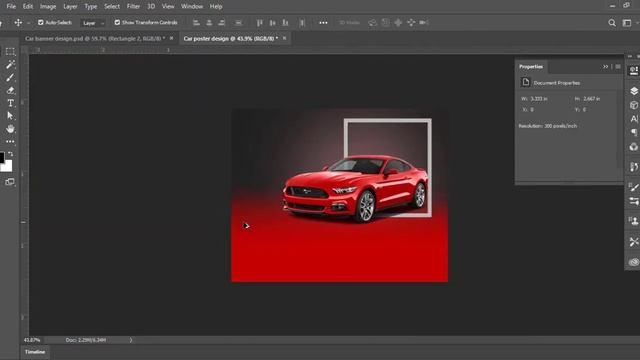The height and width of the screenshot is (360, 640).
Task: Toggle the Auto-Select checkbox
Action: (x=40, y=22)
